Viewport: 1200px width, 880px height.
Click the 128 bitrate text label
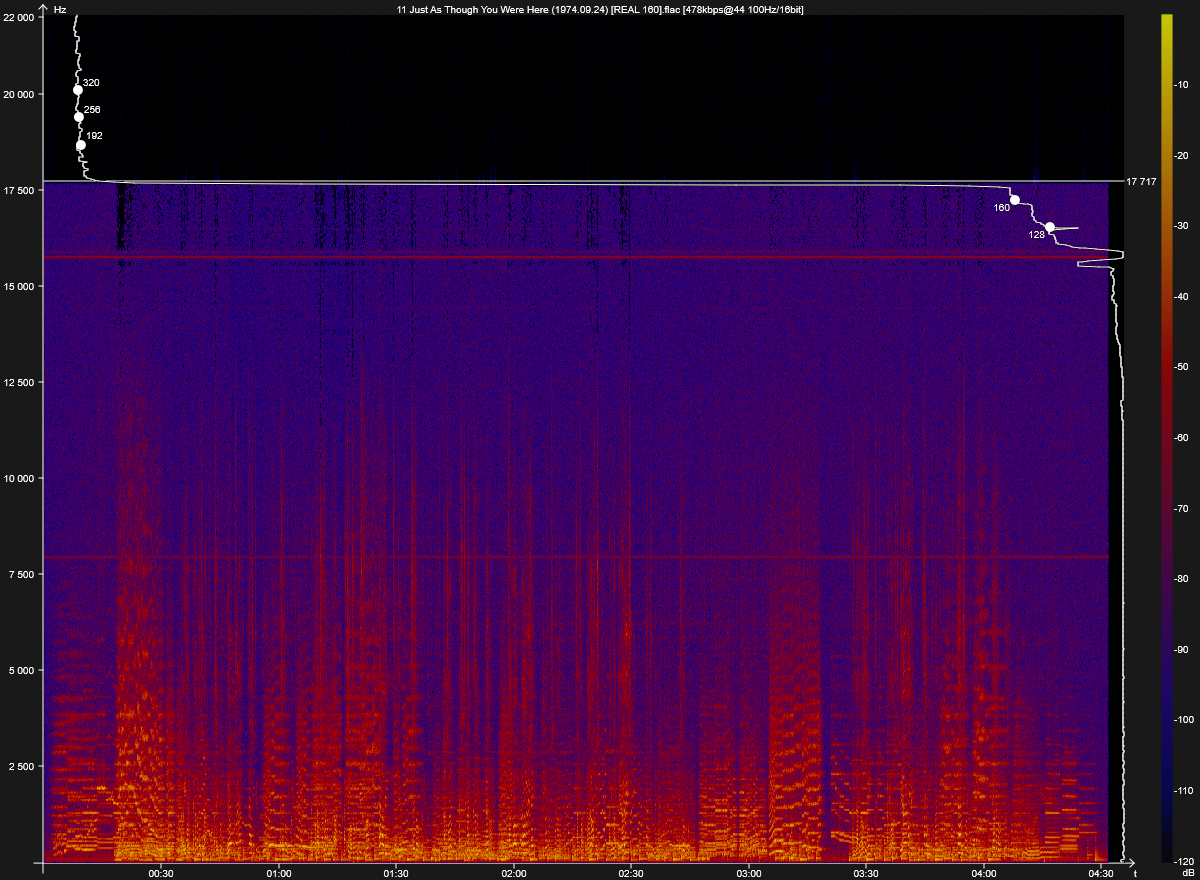1036,234
